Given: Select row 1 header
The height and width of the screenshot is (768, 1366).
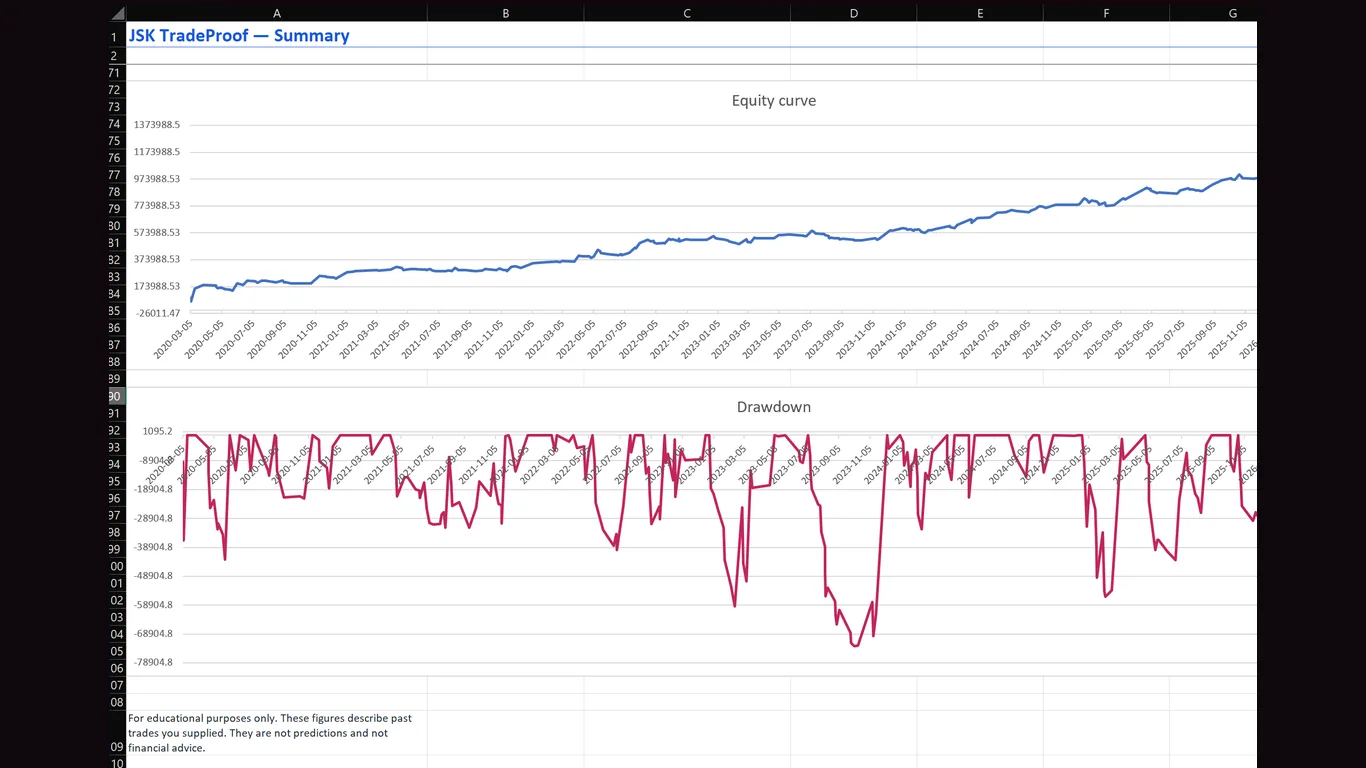Looking at the screenshot, I should click(117, 37).
